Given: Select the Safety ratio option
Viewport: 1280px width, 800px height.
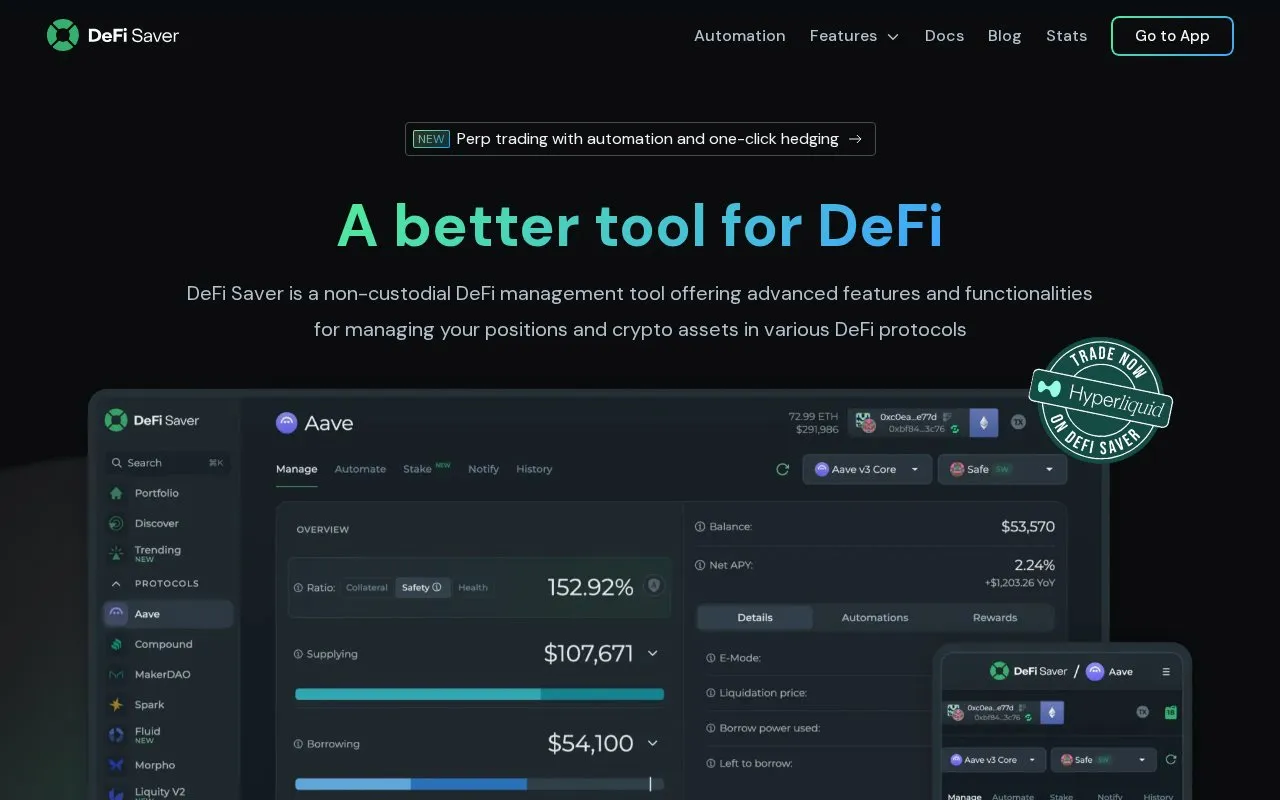Looking at the screenshot, I should pyautogui.click(x=422, y=587).
